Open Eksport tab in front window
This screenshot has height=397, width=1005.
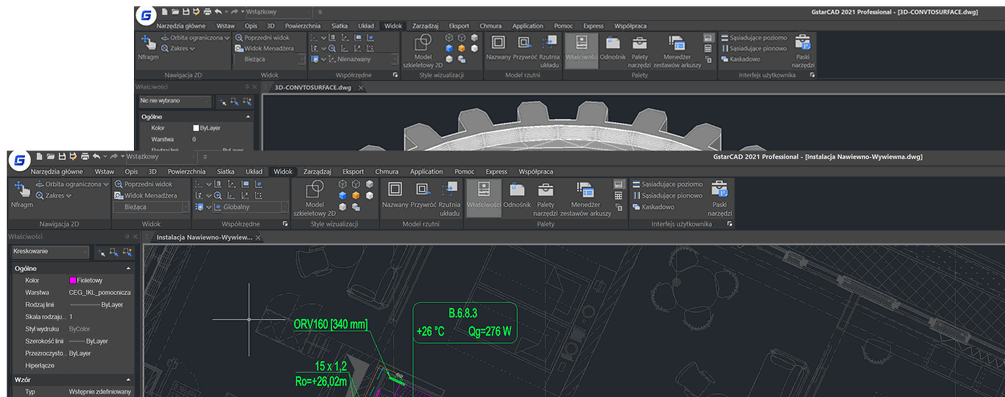[353, 172]
